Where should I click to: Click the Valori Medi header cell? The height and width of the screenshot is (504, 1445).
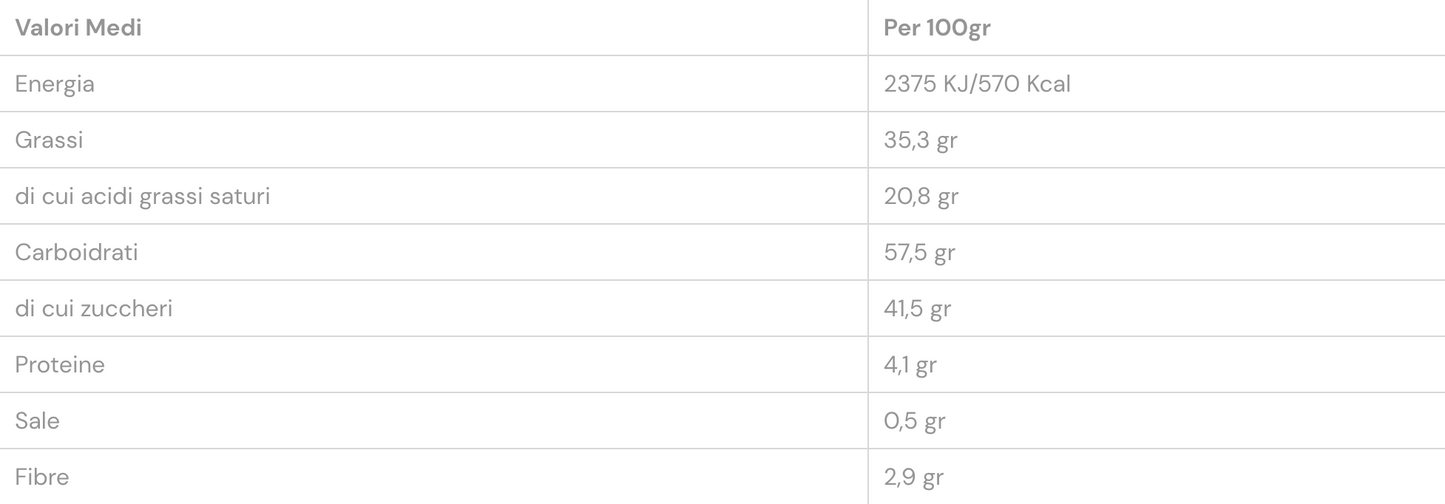(x=434, y=28)
